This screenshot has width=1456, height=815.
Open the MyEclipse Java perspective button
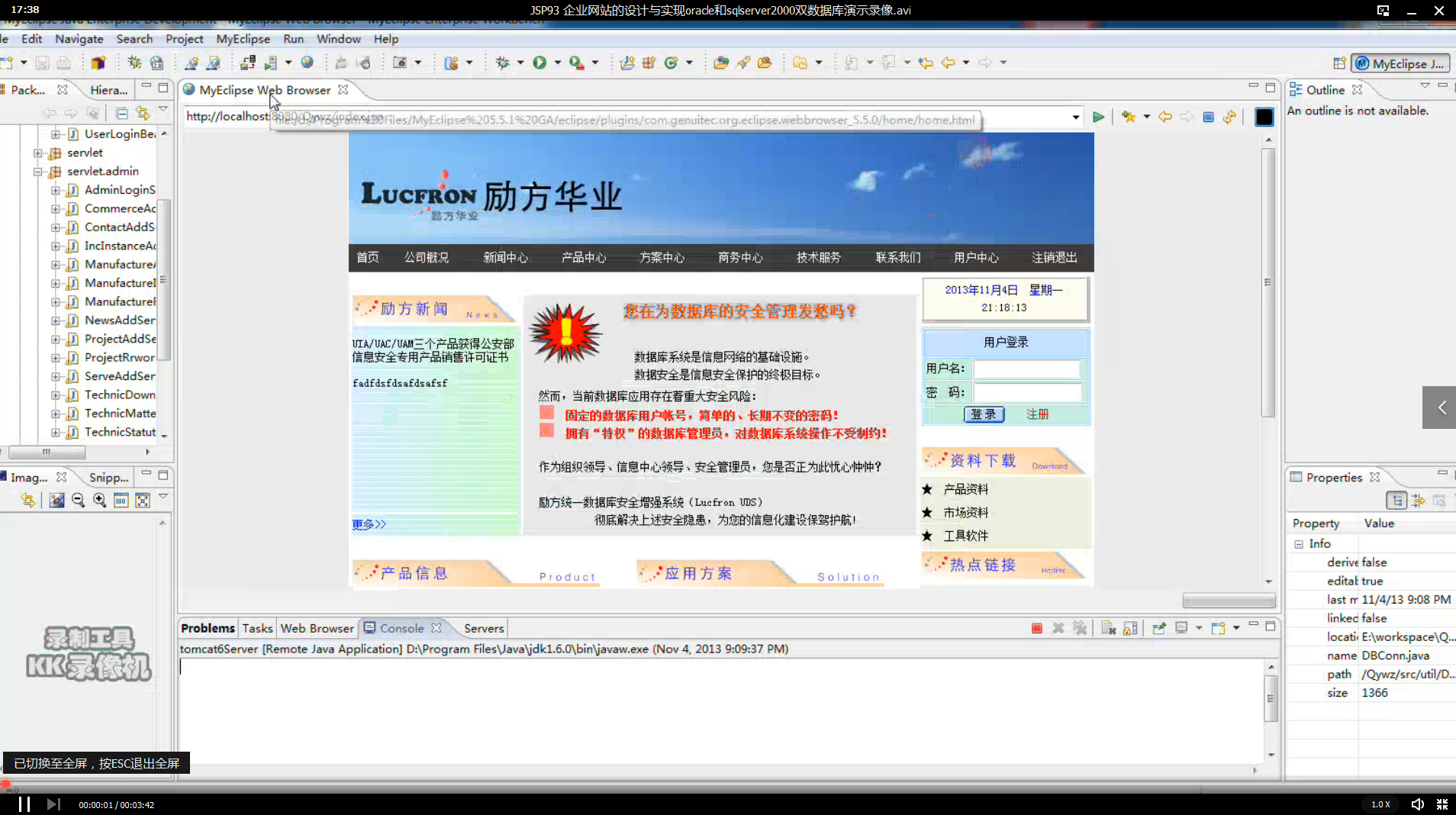1400,63
